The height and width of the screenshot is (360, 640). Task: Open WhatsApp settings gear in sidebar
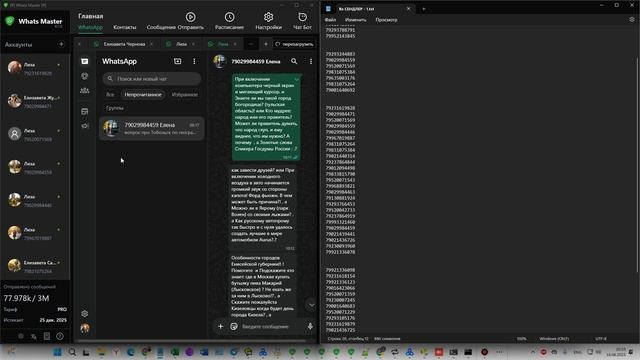[x=84, y=313]
